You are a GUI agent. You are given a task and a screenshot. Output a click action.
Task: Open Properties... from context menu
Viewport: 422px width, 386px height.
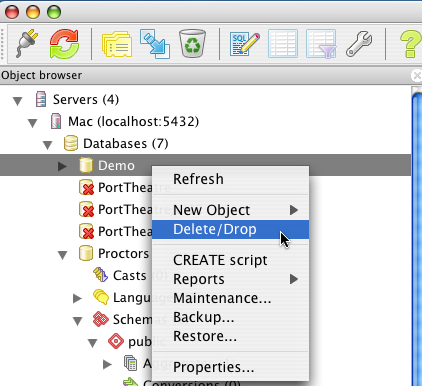click(x=230, y=367)
